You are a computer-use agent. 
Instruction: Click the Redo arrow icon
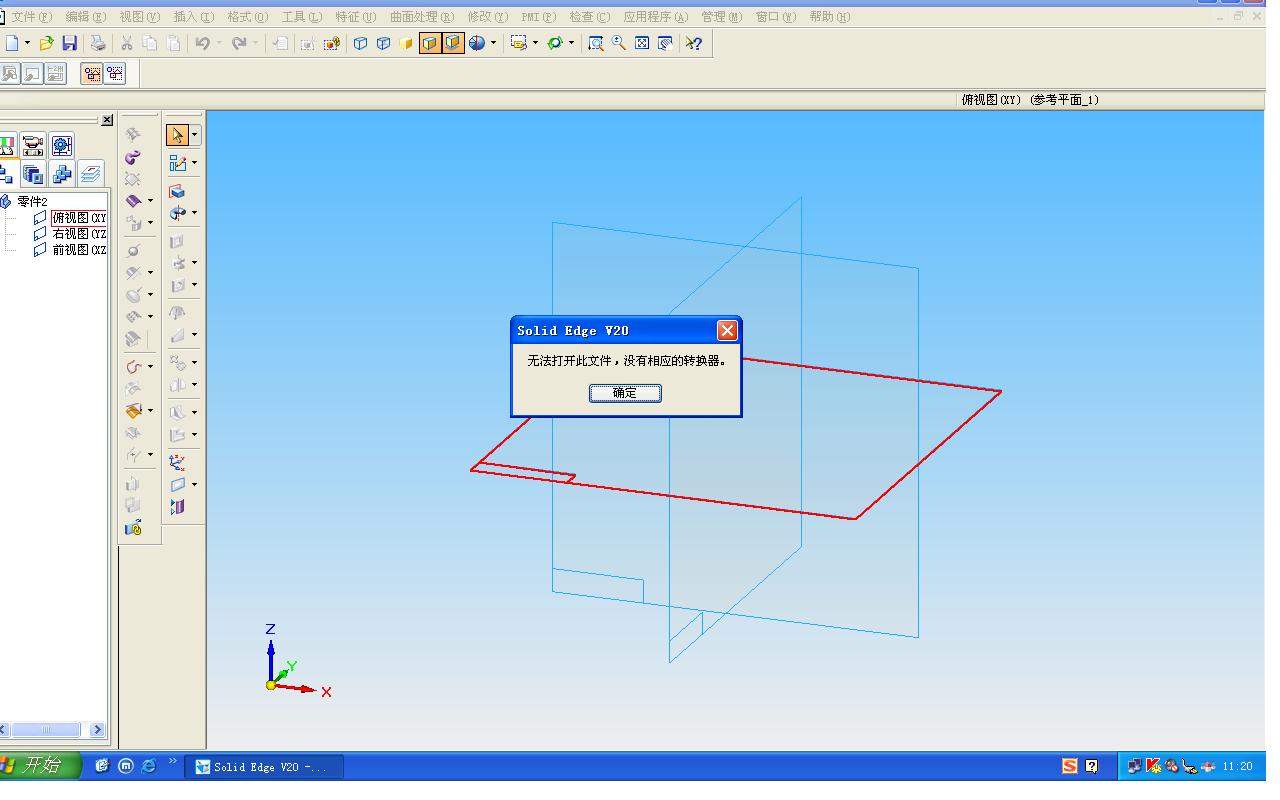tap(239, 43)
